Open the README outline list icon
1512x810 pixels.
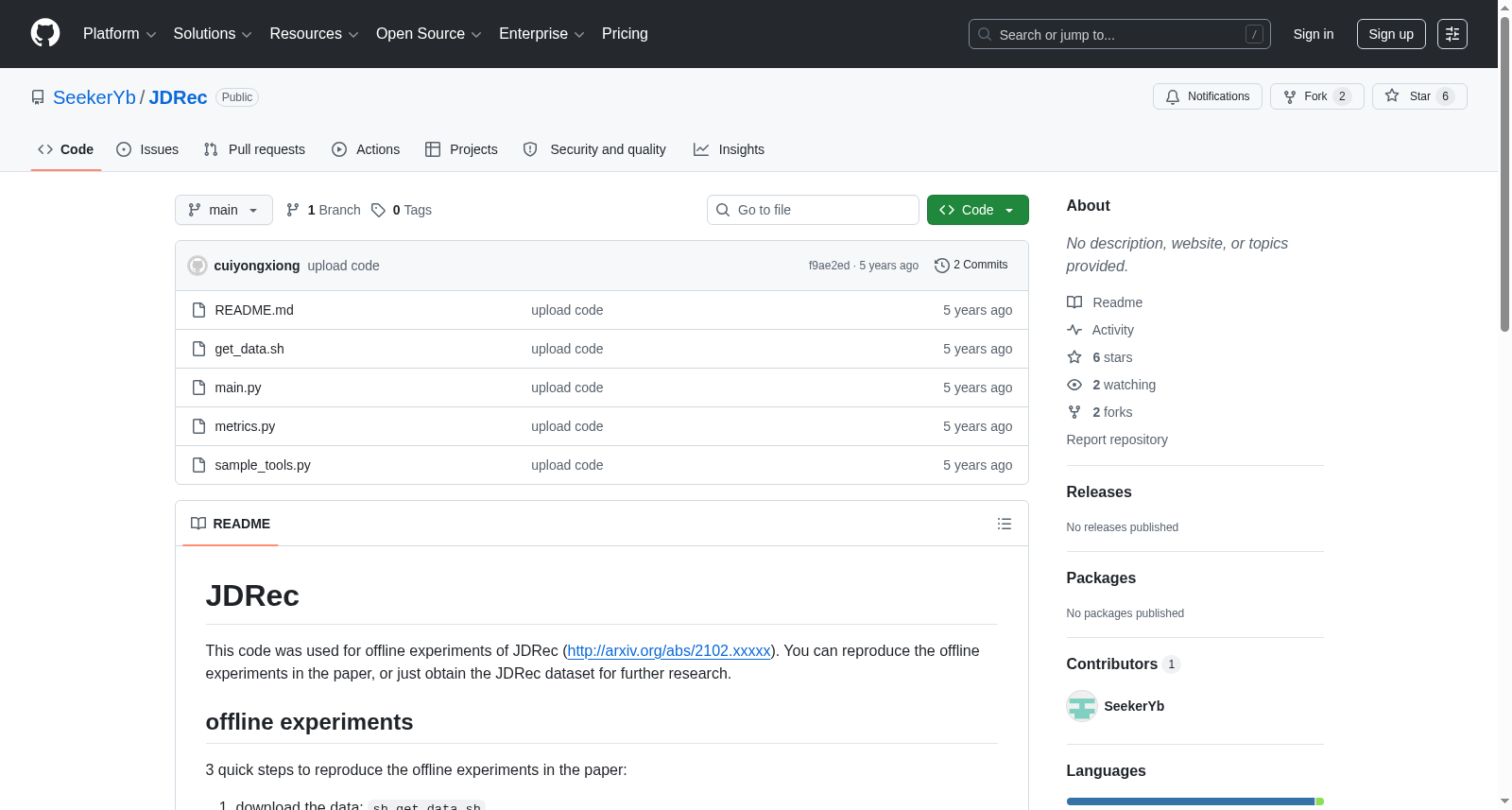(1005, 524)
